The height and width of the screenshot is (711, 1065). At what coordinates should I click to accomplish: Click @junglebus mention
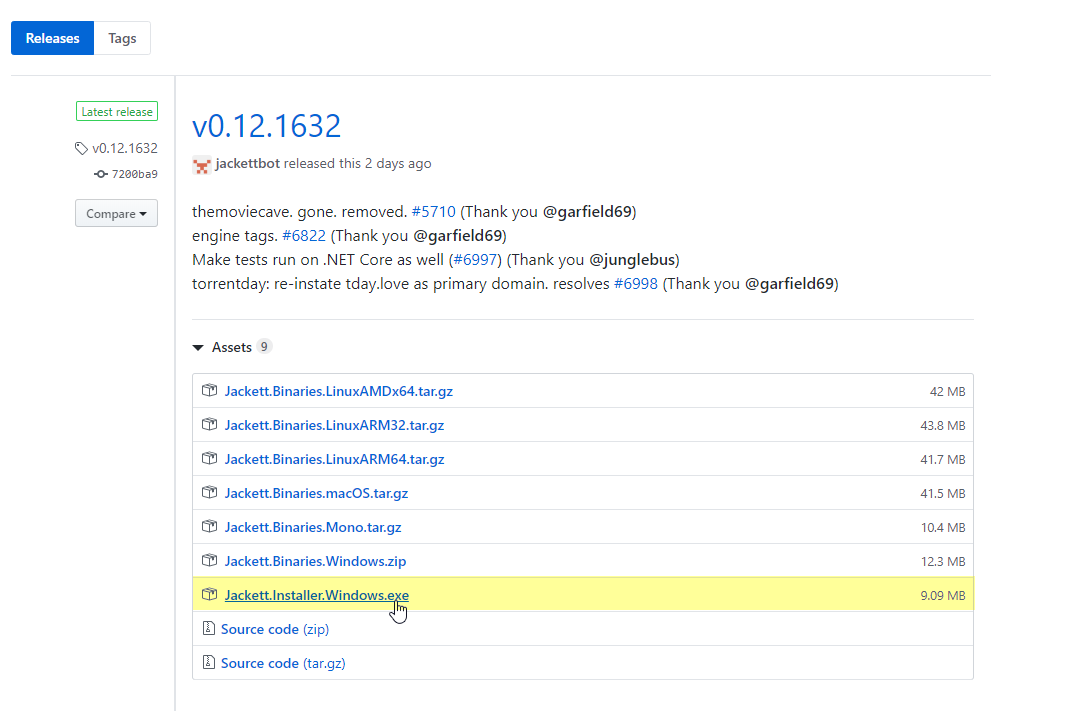(632, 259)
